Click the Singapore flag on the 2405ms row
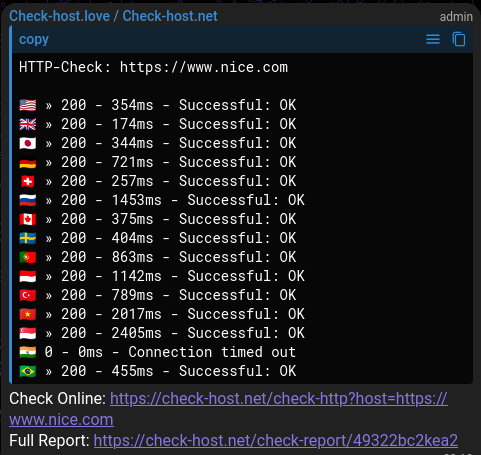The width and height of the screenshot is (481, 455). coord(28,333)
